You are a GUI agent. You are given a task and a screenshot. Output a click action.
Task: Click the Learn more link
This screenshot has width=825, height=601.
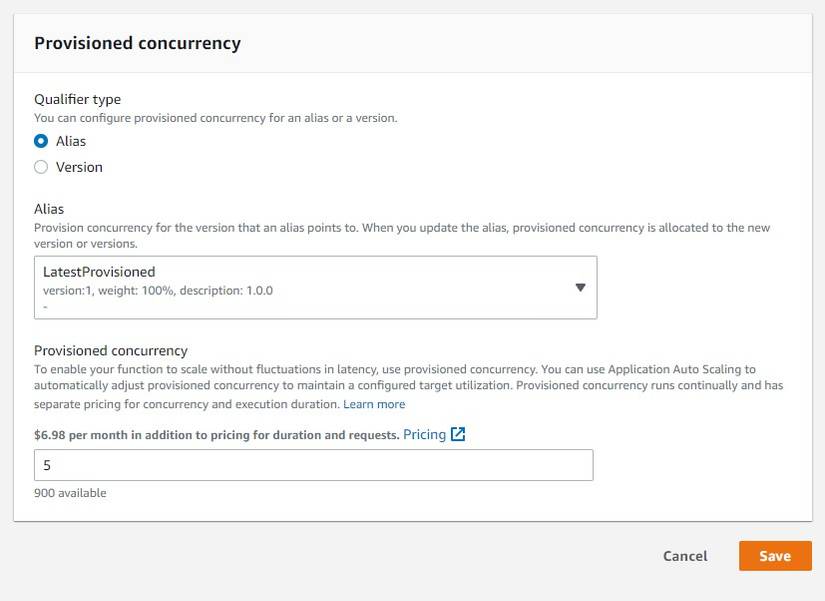[374, 403]
